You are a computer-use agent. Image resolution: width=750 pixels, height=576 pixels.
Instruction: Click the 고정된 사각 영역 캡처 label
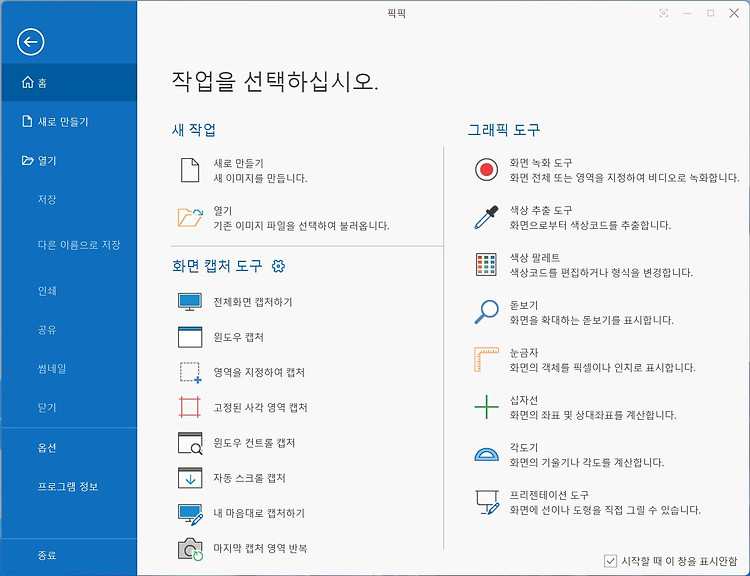[x=260, y=408]
